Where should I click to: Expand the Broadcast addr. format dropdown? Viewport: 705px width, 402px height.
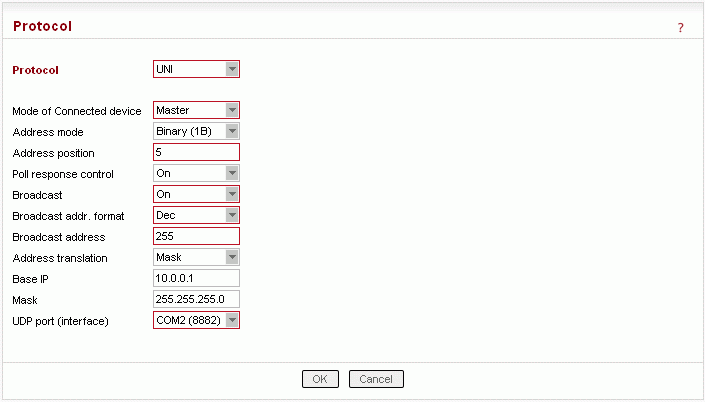click(196, 215)
